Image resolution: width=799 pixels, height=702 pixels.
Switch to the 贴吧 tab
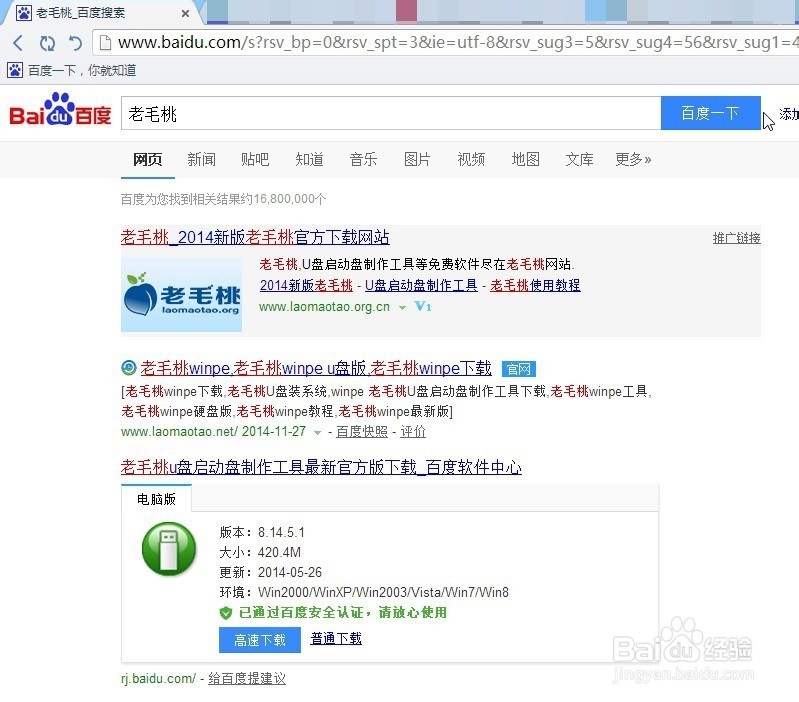click(255, 159)
